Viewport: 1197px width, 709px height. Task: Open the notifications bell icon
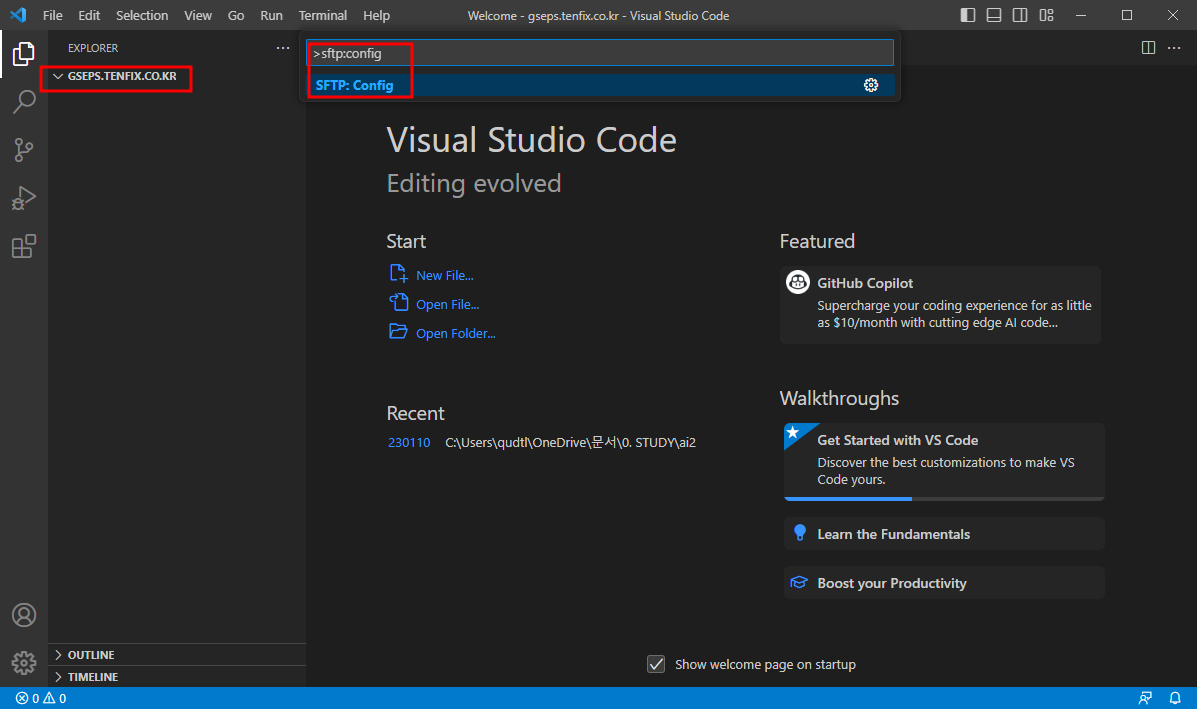[x=1175, y=698]
